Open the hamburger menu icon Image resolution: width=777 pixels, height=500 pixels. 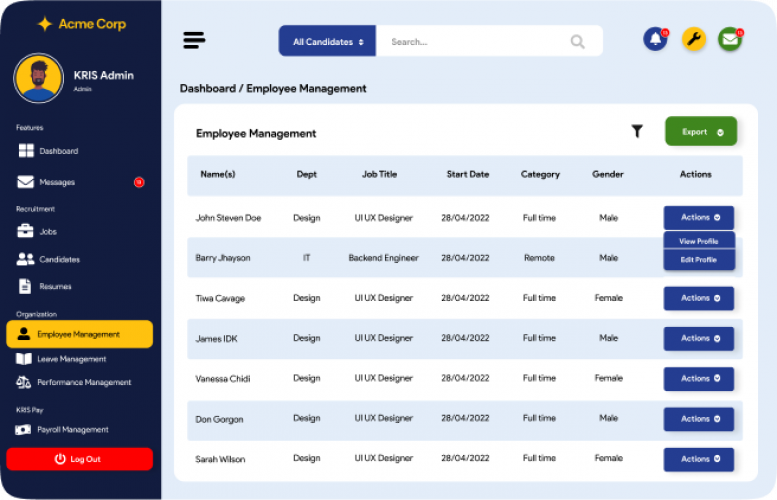click(x=194, y=40)
